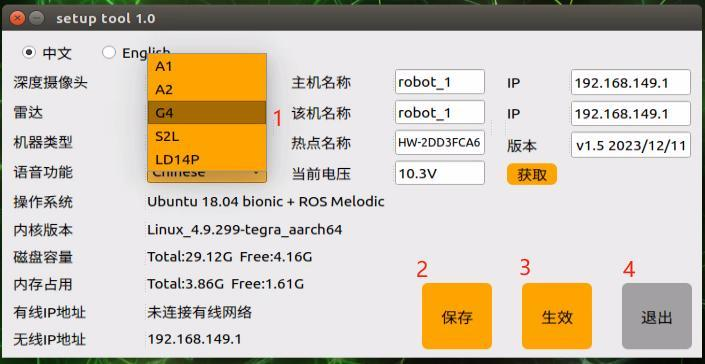
Task: Click the 雷达 label
Action: (x=28, y=112)
